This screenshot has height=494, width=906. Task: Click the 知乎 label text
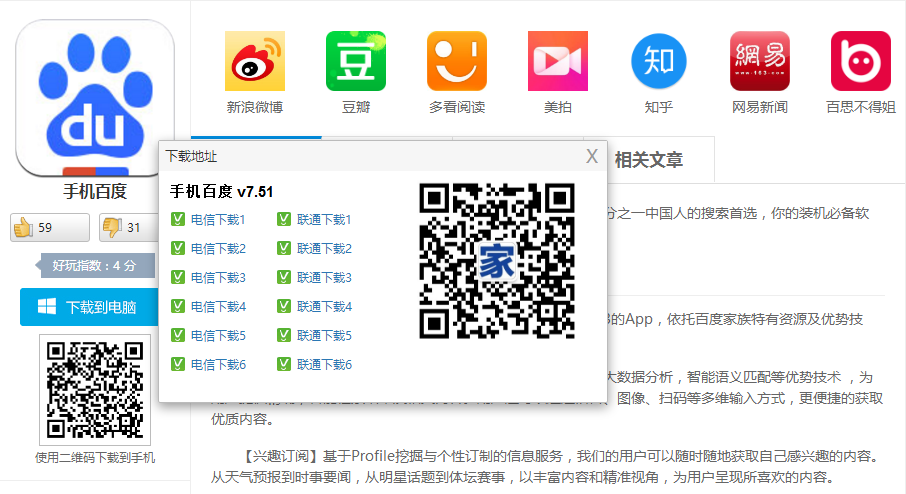(x=659, y=107)
